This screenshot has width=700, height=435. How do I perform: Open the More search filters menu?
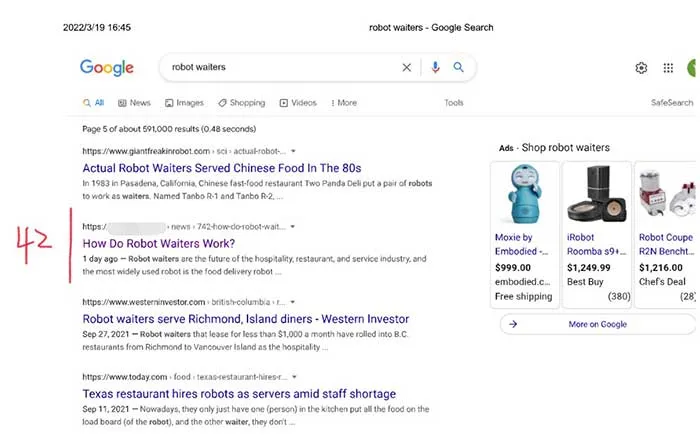click(343, 103)
